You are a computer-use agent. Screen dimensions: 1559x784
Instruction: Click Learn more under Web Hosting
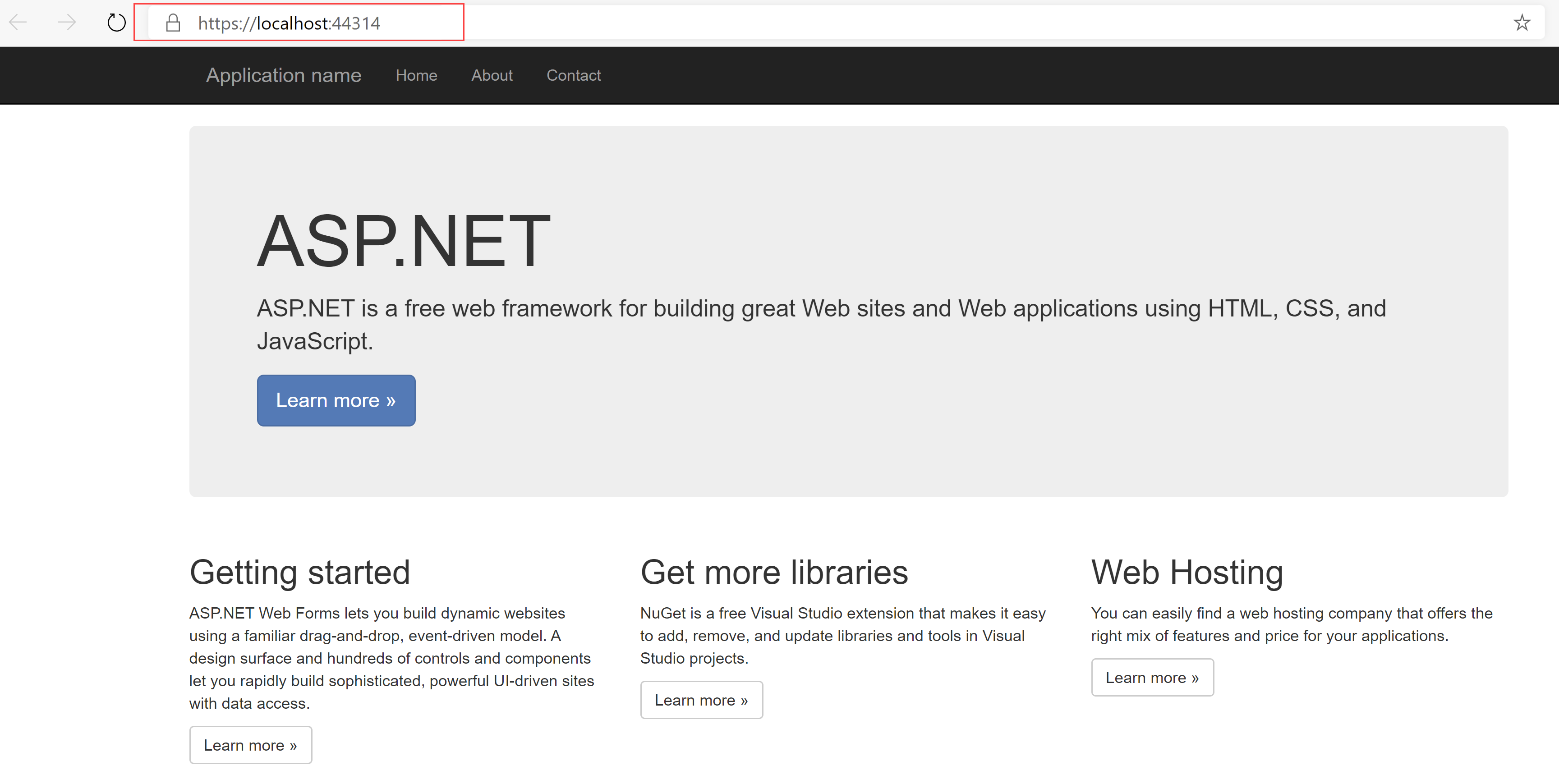click(1152, 678)
